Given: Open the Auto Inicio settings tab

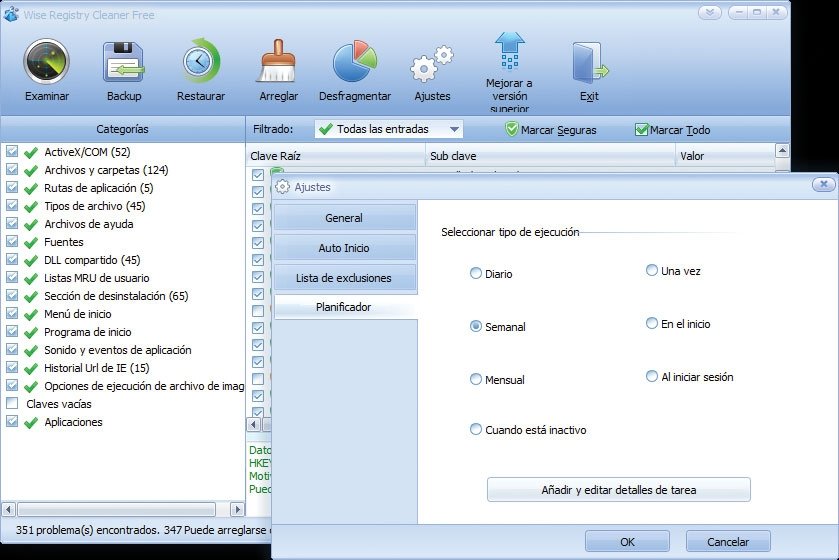Looking at the screenshot, I should pos(344,248).
